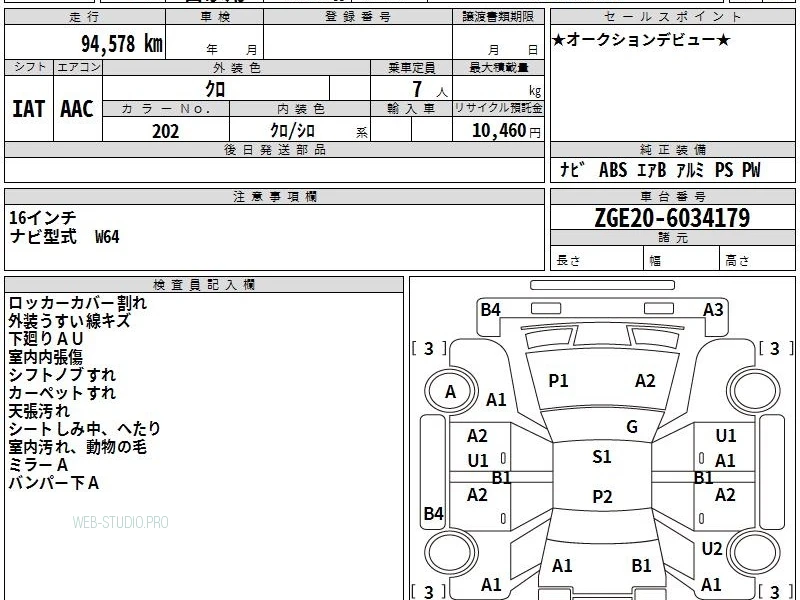Click the seating capacity value 7

(x=417, y=89)
